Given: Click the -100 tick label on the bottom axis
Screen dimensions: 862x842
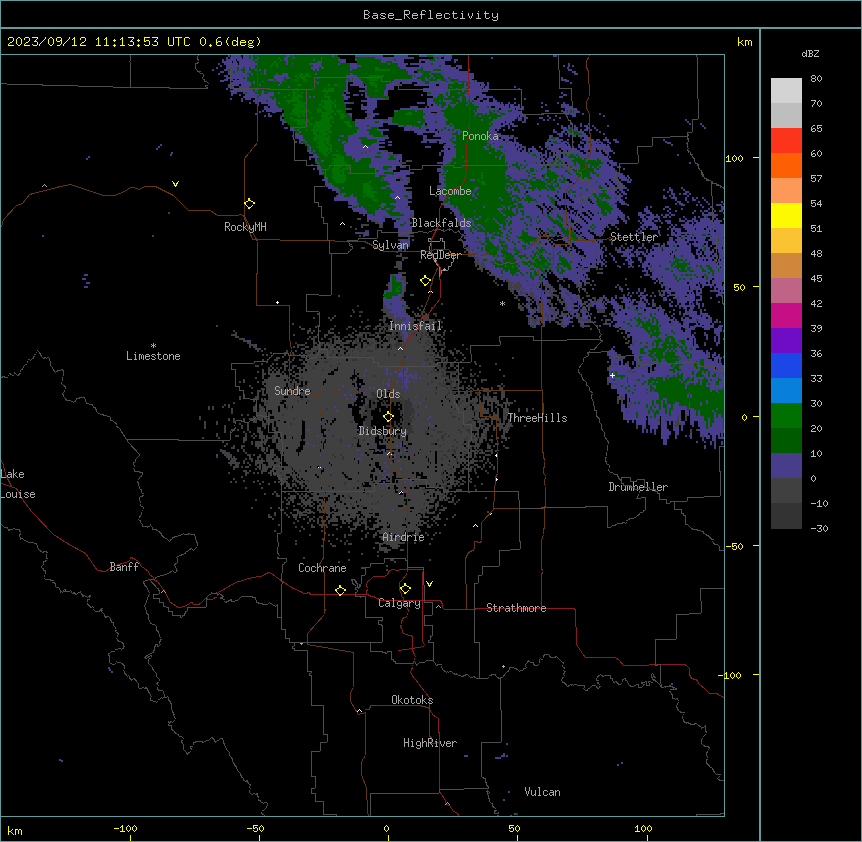Looking at the screenshot, I should point(125,828).
